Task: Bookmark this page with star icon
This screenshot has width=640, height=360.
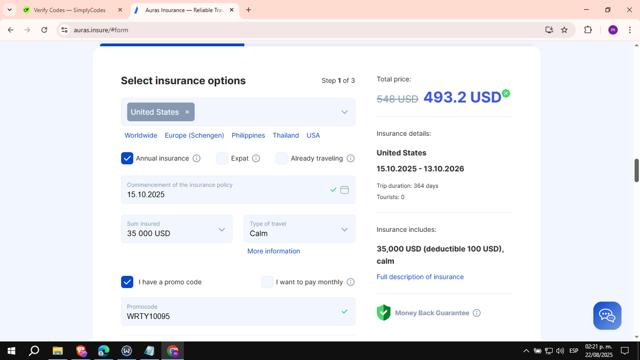Action: (x=564, y=30)
